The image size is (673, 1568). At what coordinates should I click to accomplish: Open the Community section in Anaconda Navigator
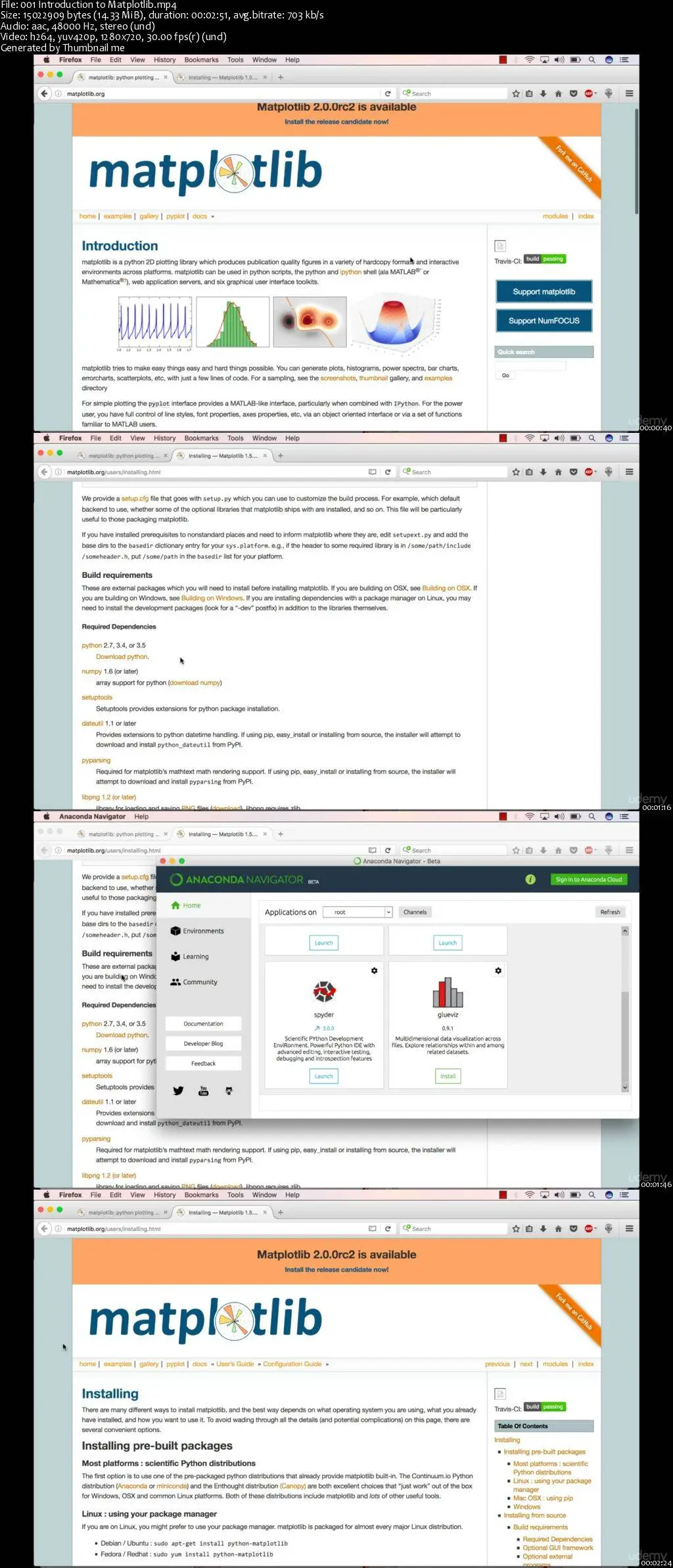click(194, 982)
